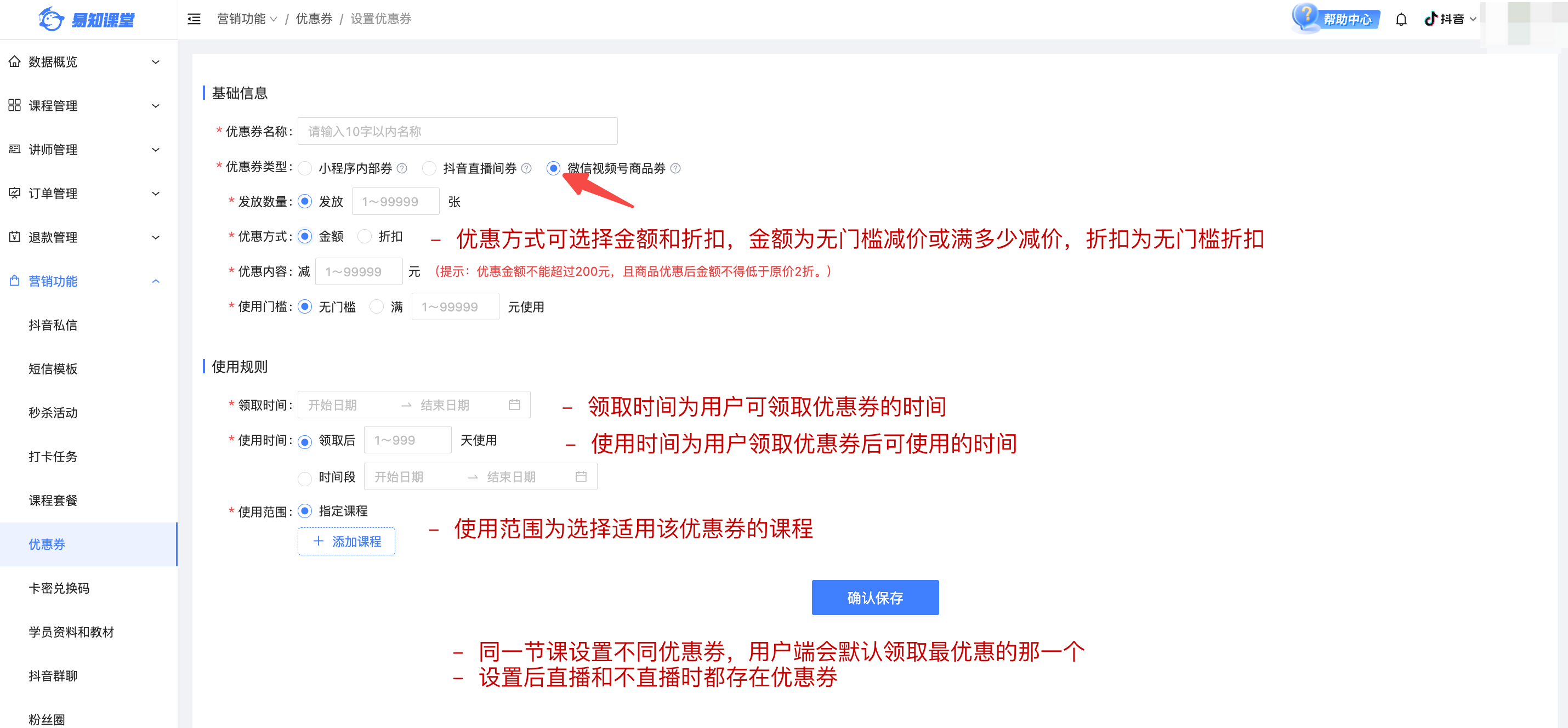1568x728 pixels.
Task: Focus the 满 threshold amount field
Action: 455,307
